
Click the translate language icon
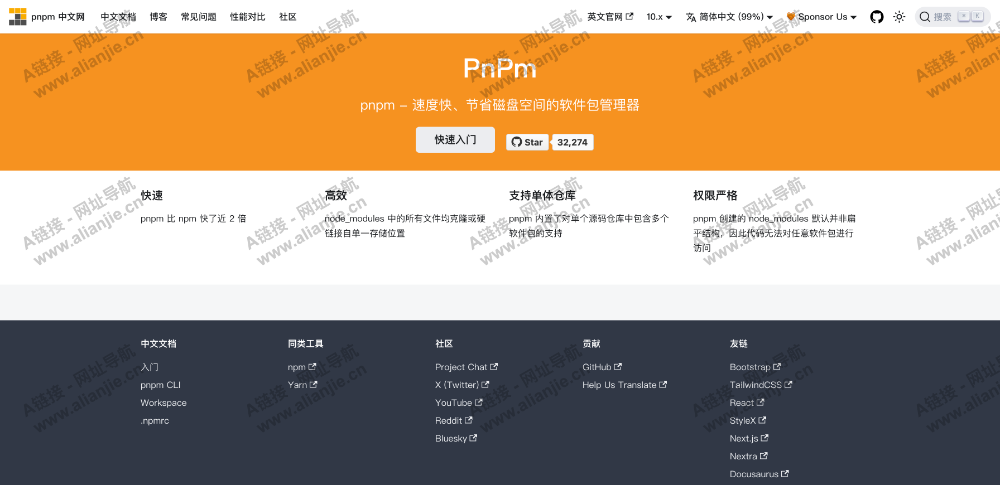pyautogui.click(x=691, y=17)
